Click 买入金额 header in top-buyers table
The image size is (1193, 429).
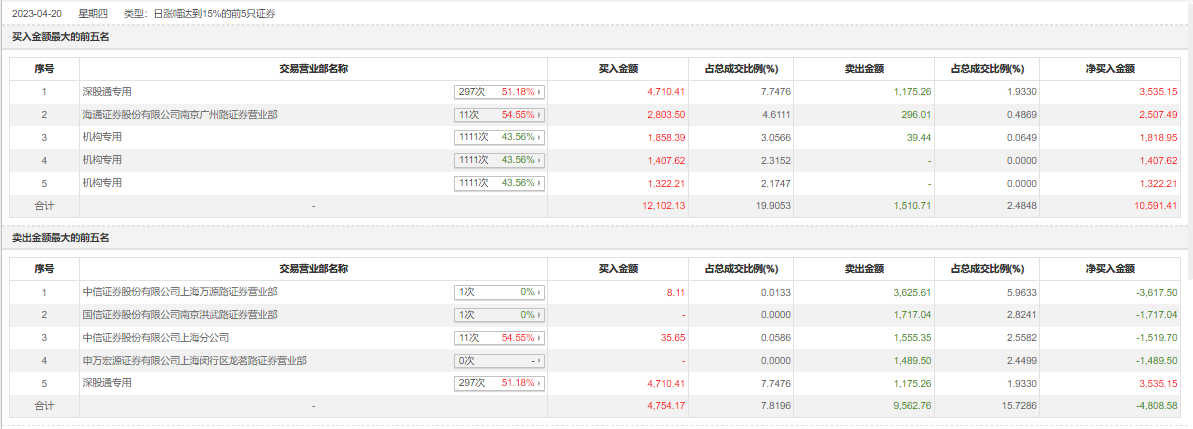618,68
